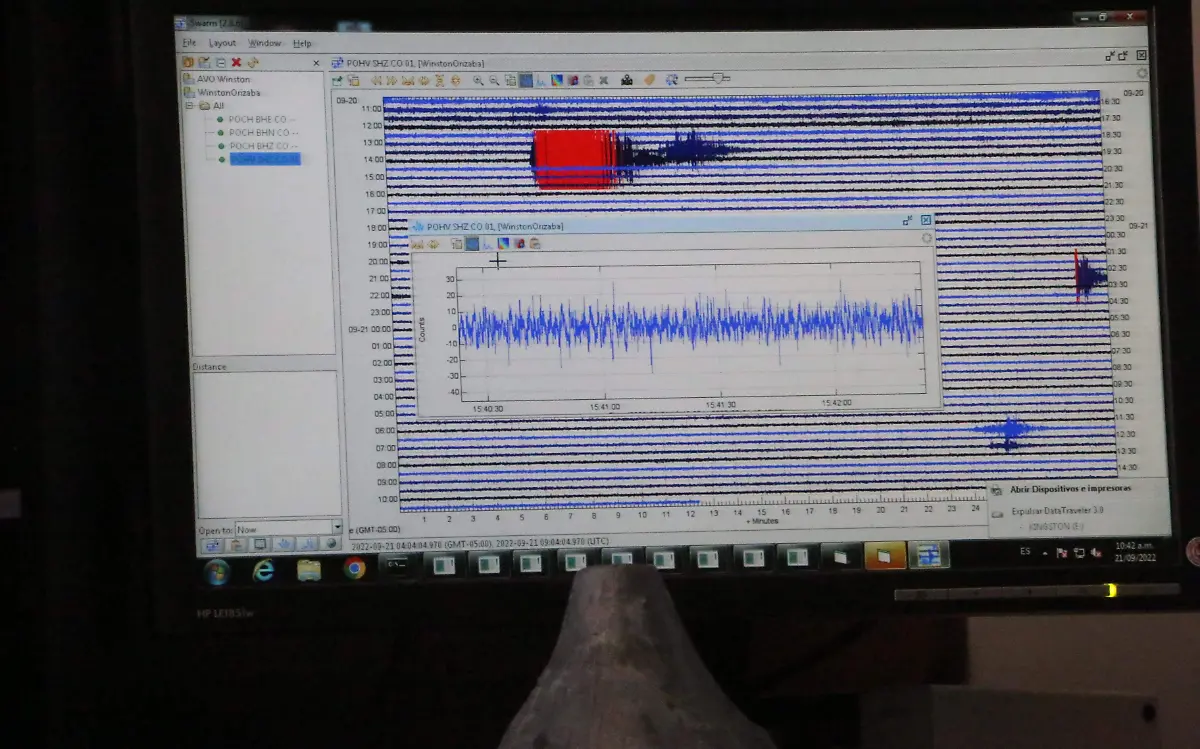The height and width of the screenshot is (749, 1200).
Task: Click the spectra view icon in wave window
Action: click(x=488, y=243)
